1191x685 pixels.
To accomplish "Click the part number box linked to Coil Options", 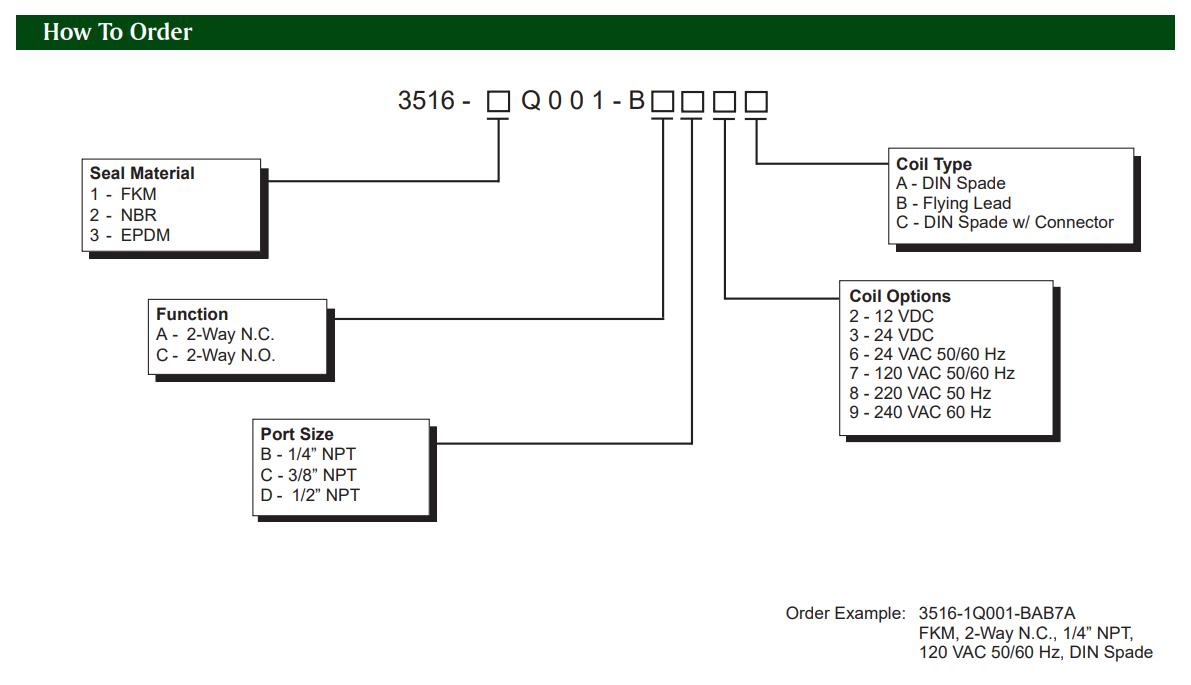I will click(x=725, y=102).
